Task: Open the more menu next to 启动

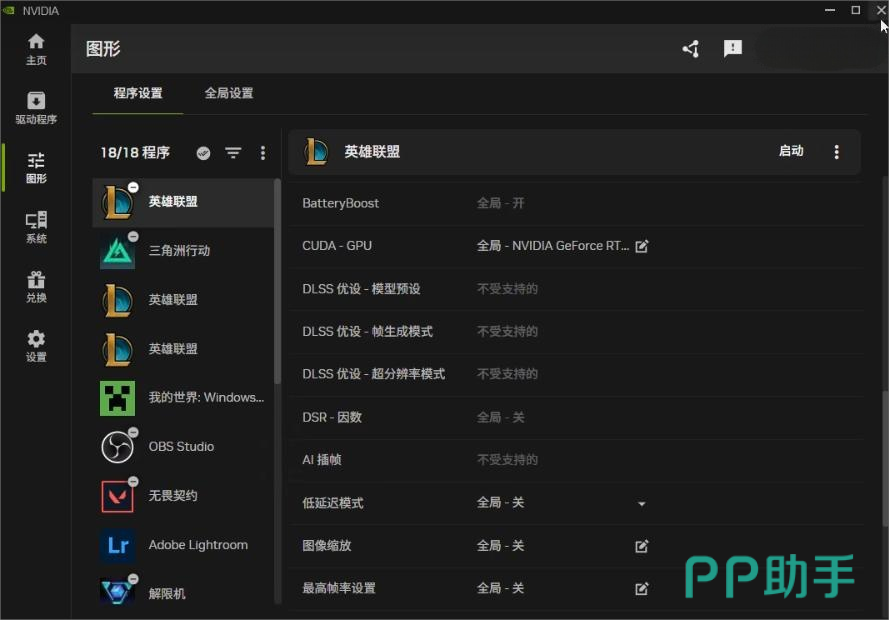Action: 837,152
